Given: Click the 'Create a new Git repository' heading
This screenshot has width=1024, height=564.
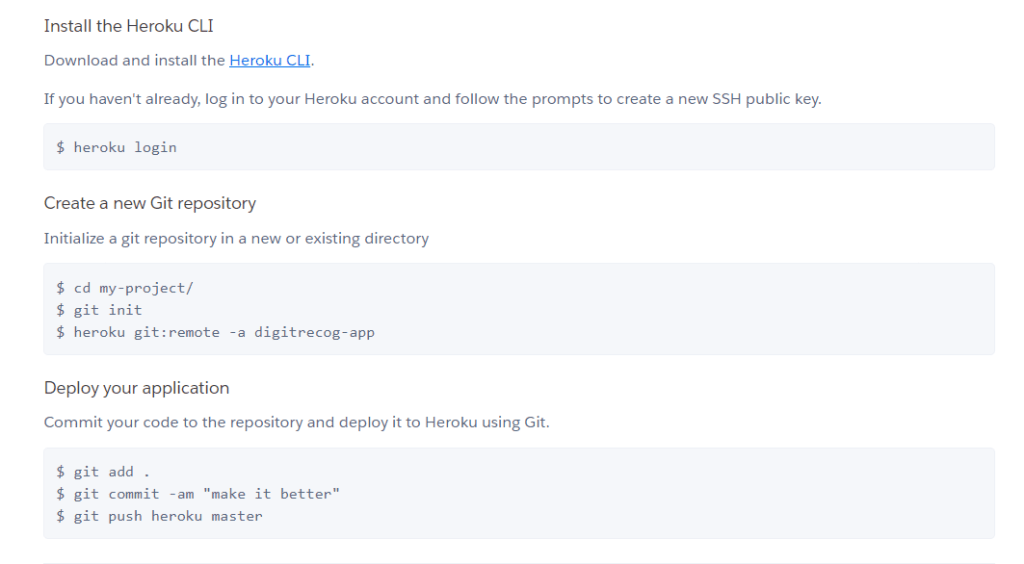Looking at the screenshot, I should pyautogui.click(x=150, y=203).
